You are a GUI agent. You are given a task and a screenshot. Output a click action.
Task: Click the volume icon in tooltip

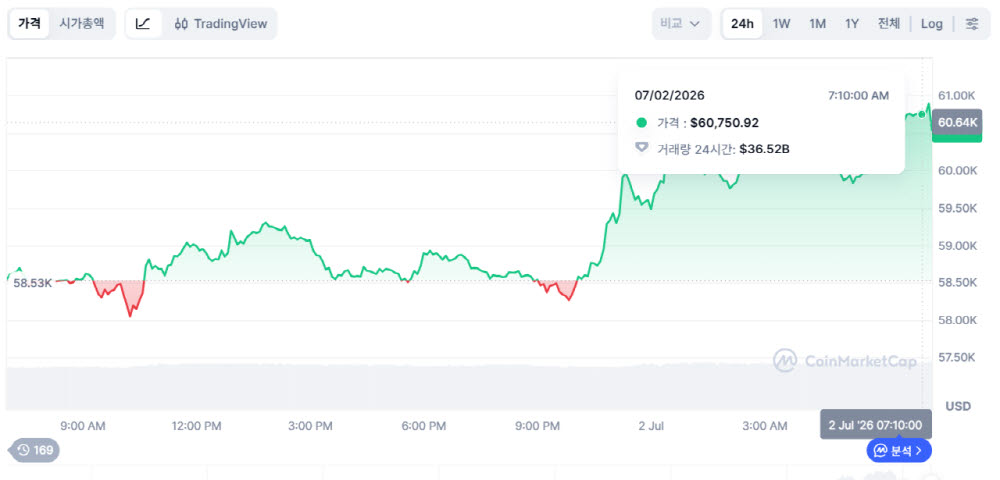pyautogui.click(x=642, y=149)
